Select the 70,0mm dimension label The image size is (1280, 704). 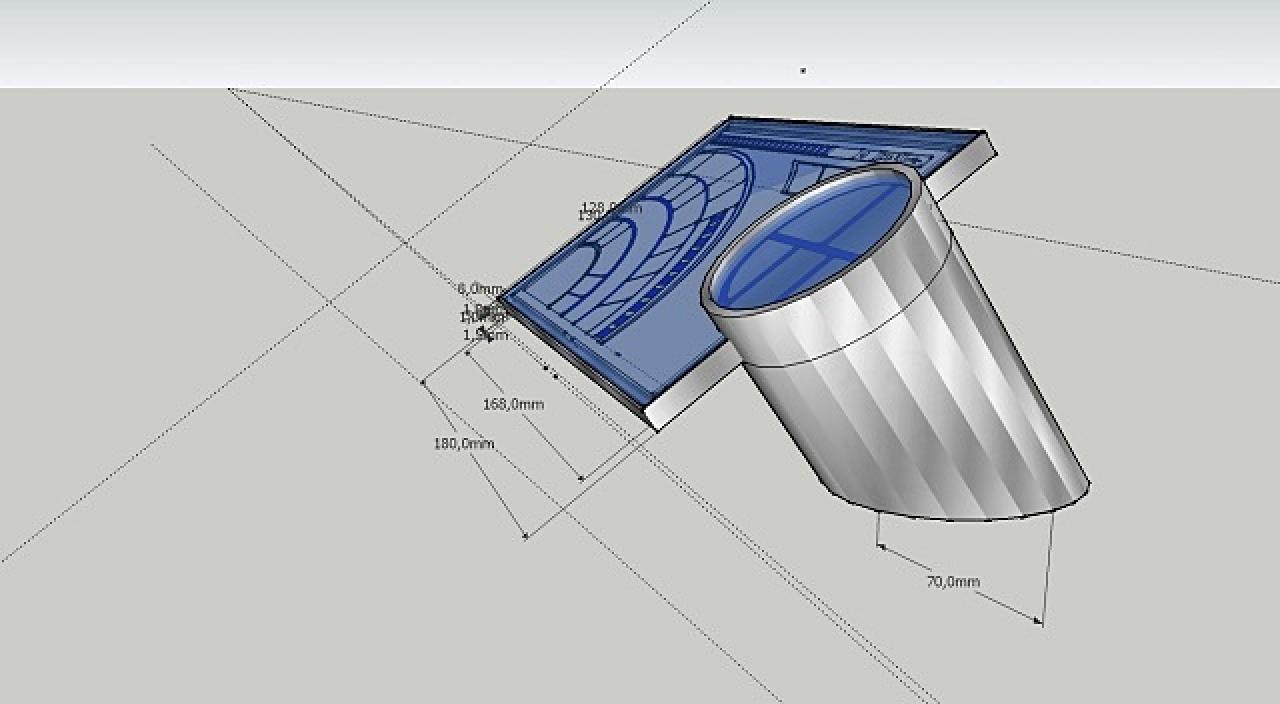(953, 581)
